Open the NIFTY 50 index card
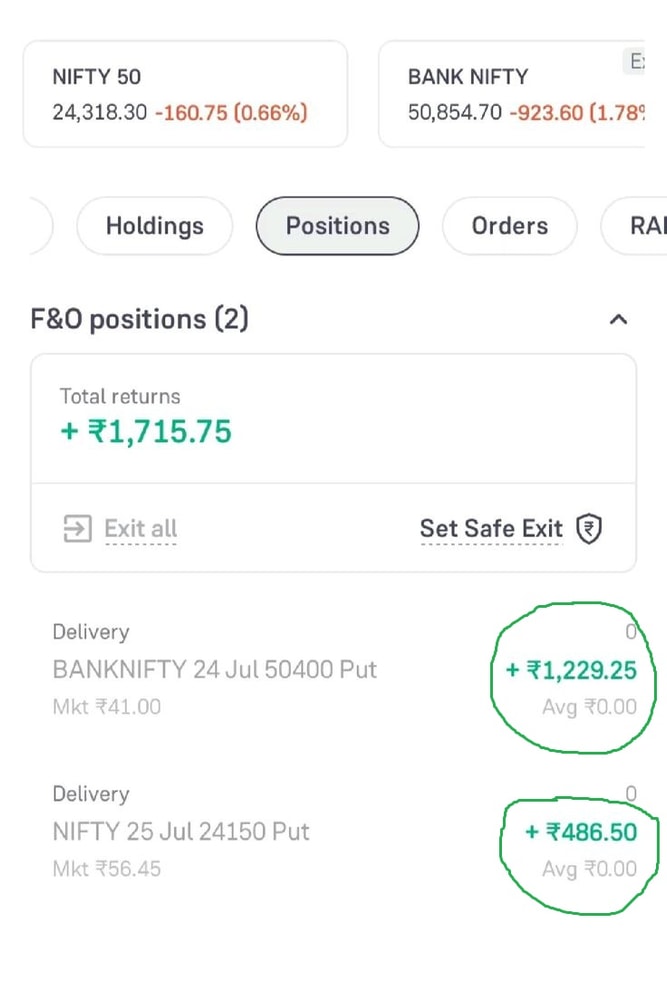 click(x=185, y=94)
